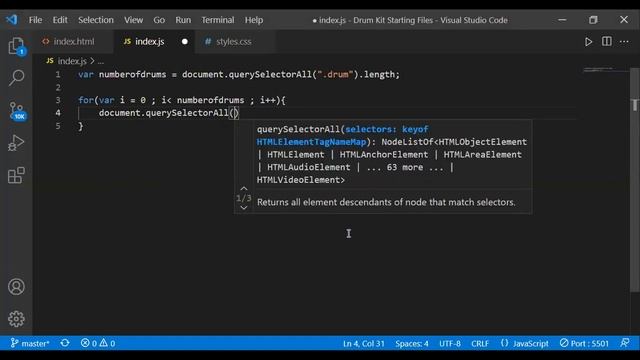Click the numberofdrums variable on line 1
Viewport: 640px width, 360px height.
click(132, 74)
